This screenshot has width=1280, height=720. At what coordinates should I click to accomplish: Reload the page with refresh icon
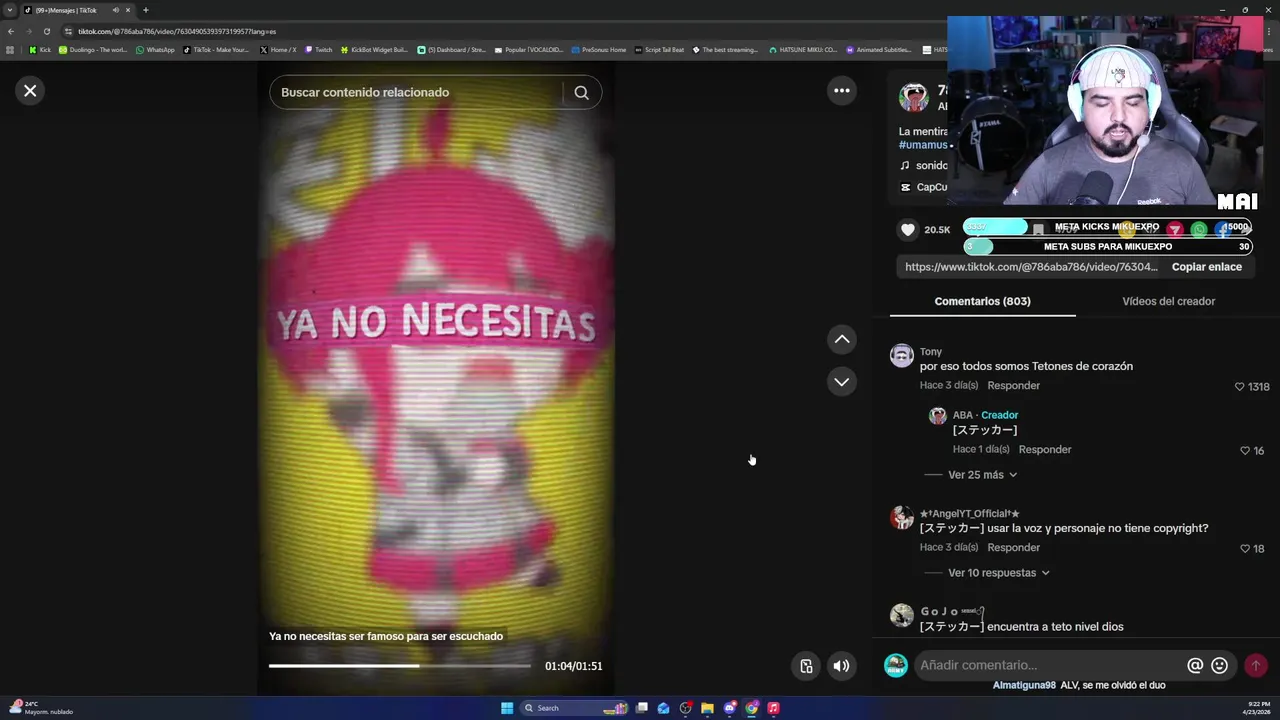point(46,31)
